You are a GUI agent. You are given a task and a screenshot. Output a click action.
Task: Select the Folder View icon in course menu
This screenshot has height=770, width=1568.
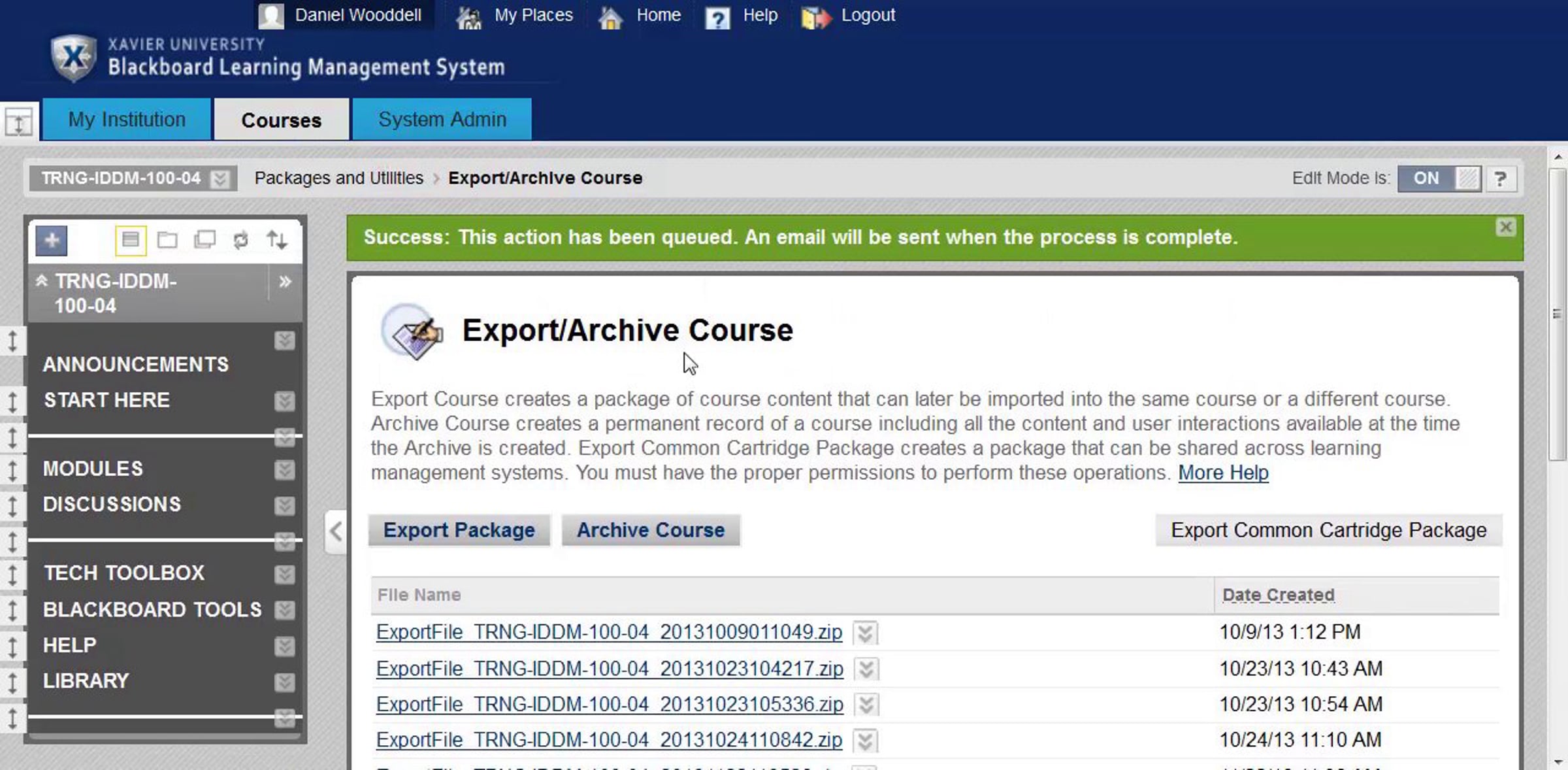coord(168,240)
